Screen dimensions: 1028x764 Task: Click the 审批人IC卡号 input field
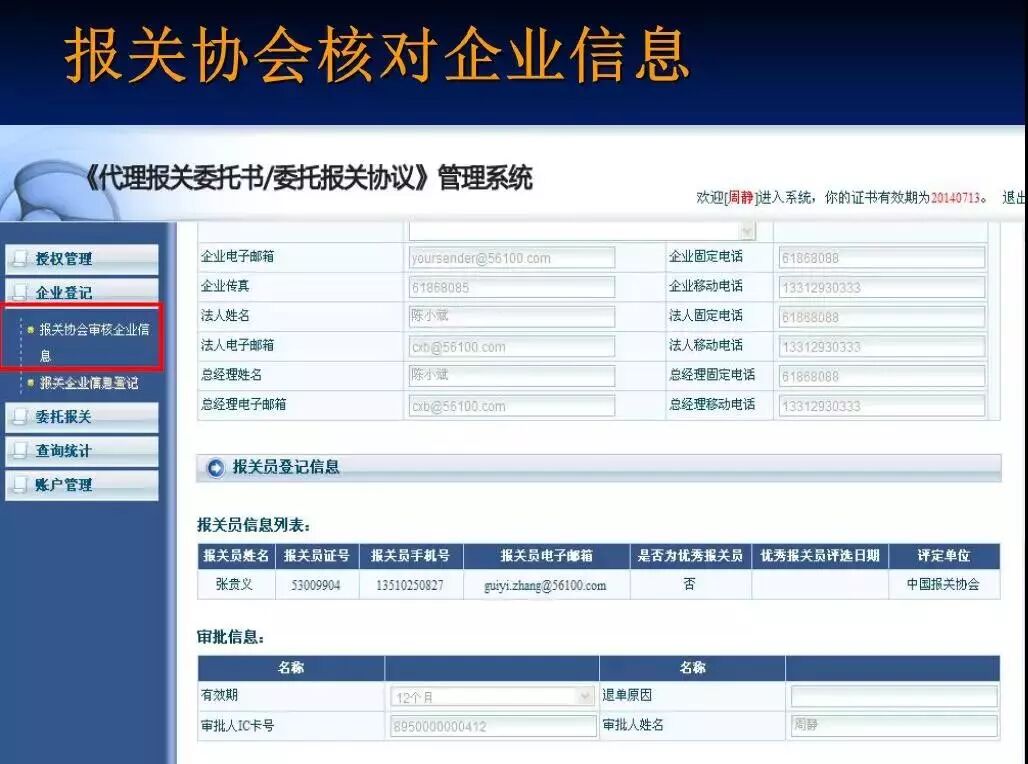494,726
